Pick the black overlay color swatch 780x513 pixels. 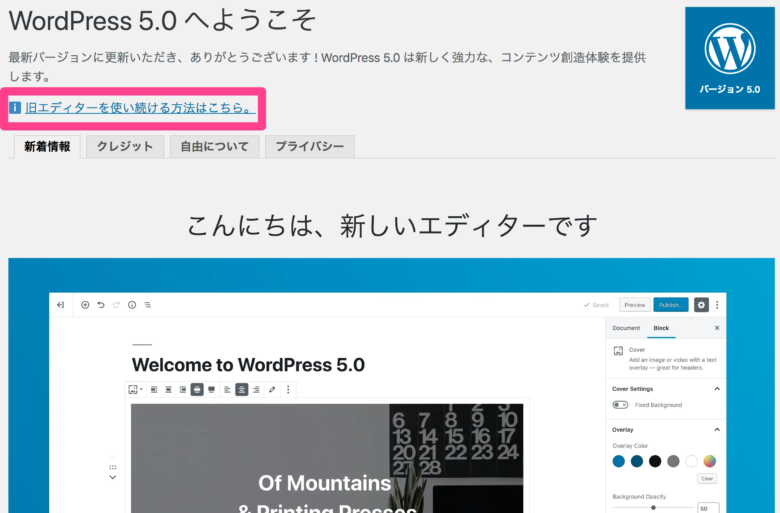pyautogui.click(x=655, y=461)
